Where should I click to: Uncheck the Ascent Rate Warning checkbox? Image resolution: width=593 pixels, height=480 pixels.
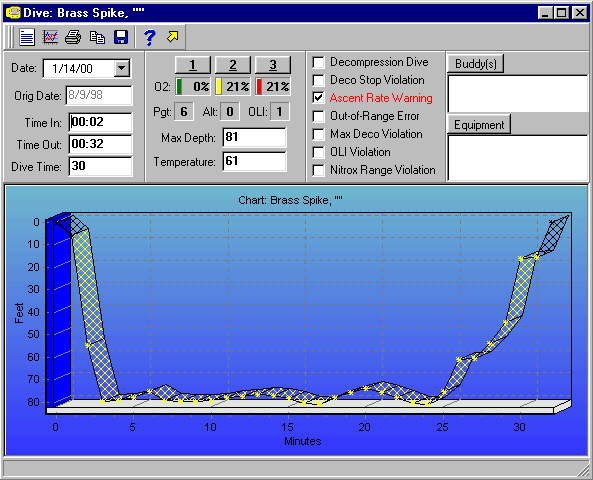(x=318, y=98)
